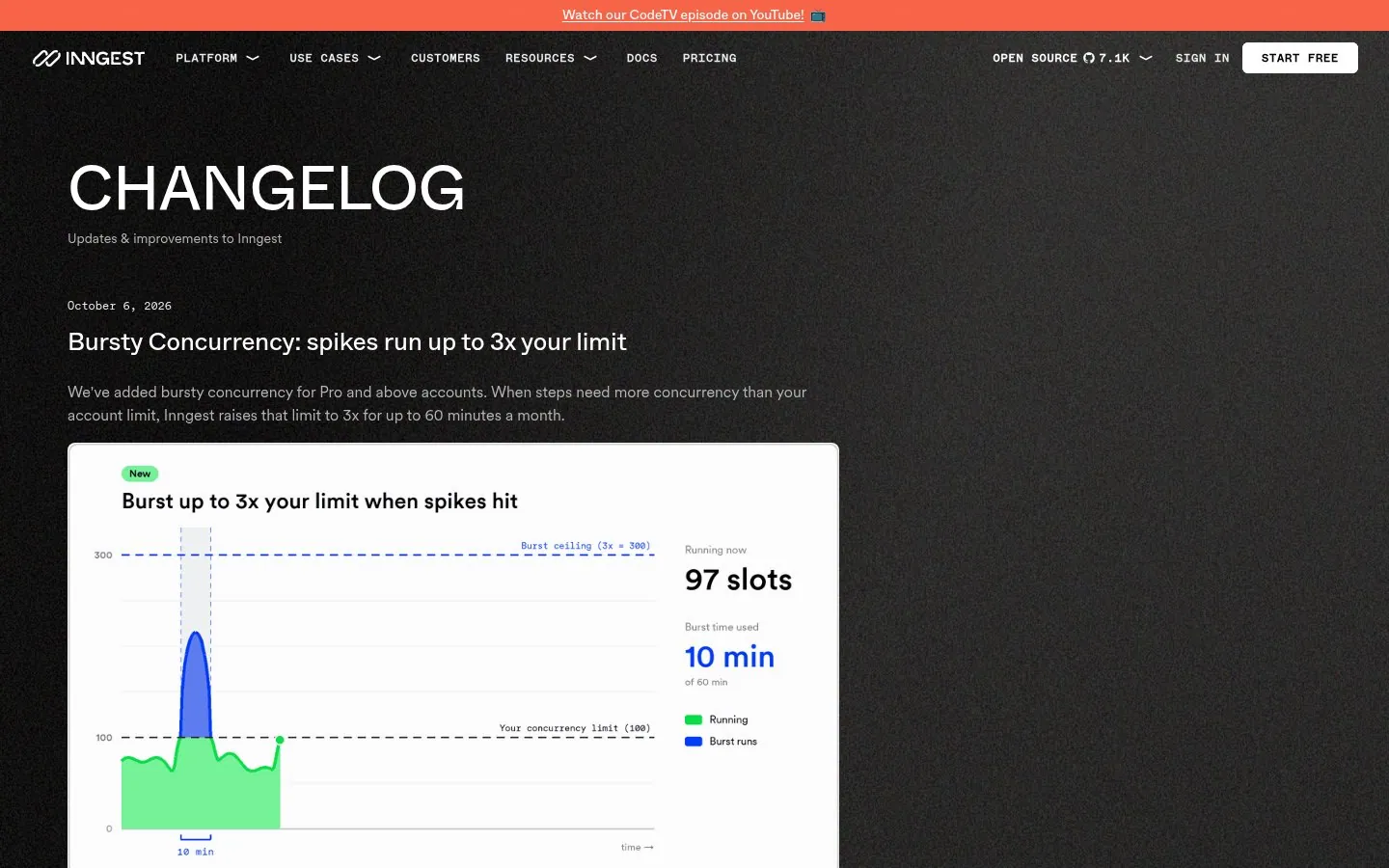
Task: Expand the Use Cases menu chevron
Action: click(374, 58)
